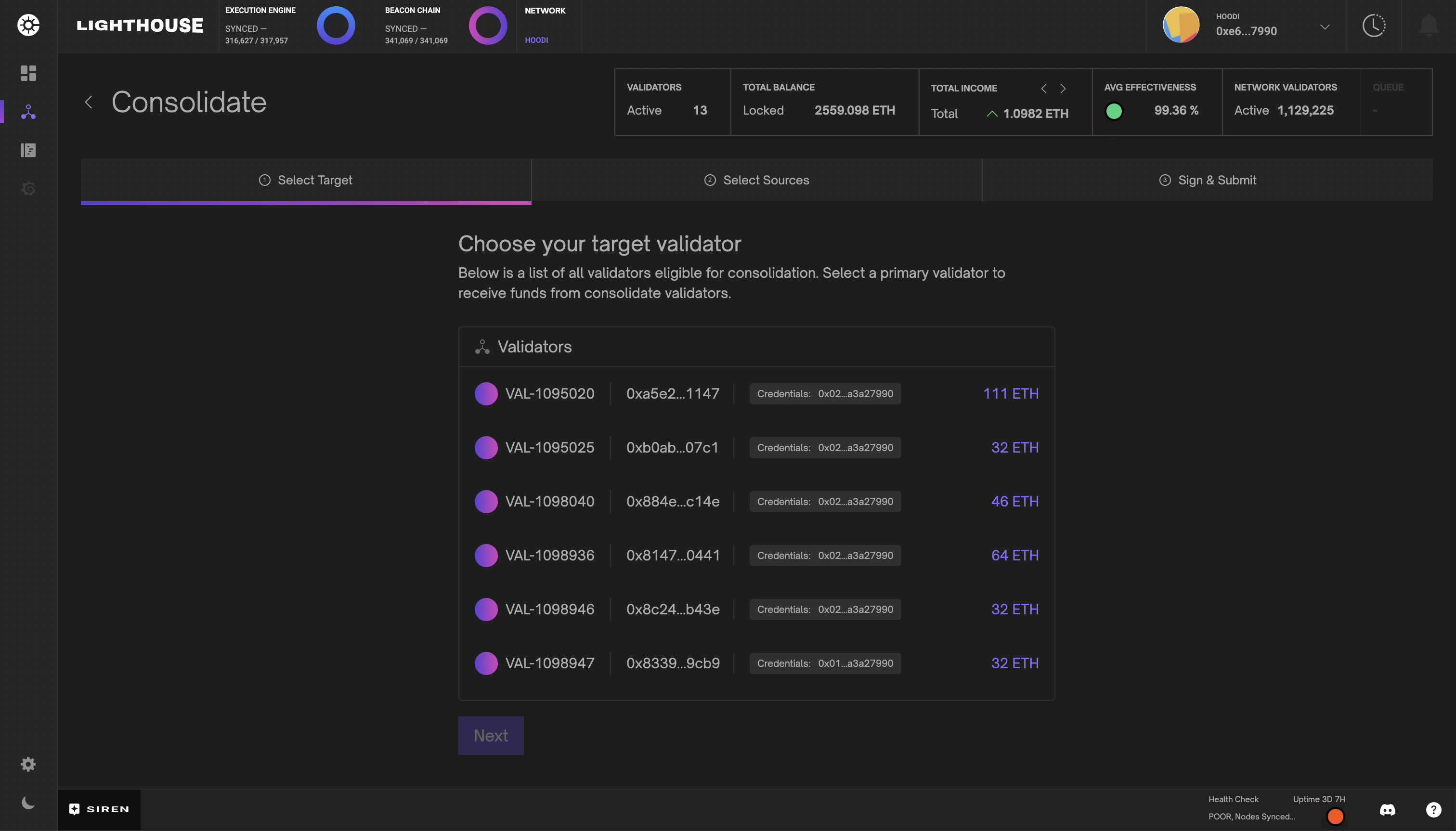The image size is (1456, 831).
Task: Click avatar circle of VAL-1095025
Action: click(x=486, y=447)
